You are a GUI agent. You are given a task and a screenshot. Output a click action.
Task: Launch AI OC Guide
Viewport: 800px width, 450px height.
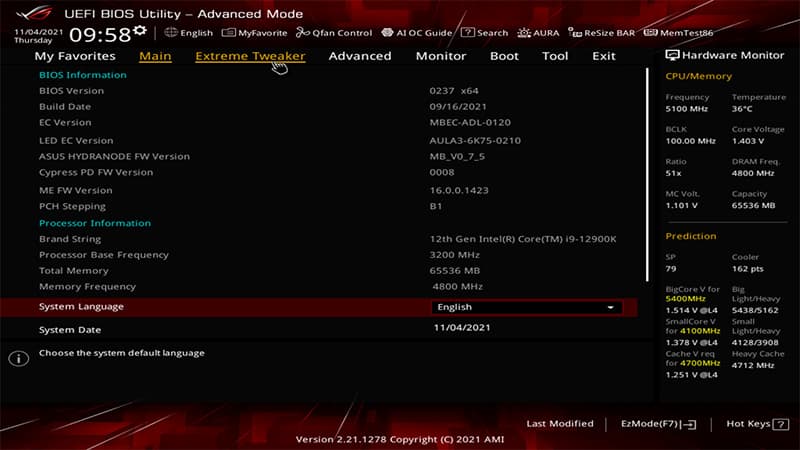pos(416,33)
